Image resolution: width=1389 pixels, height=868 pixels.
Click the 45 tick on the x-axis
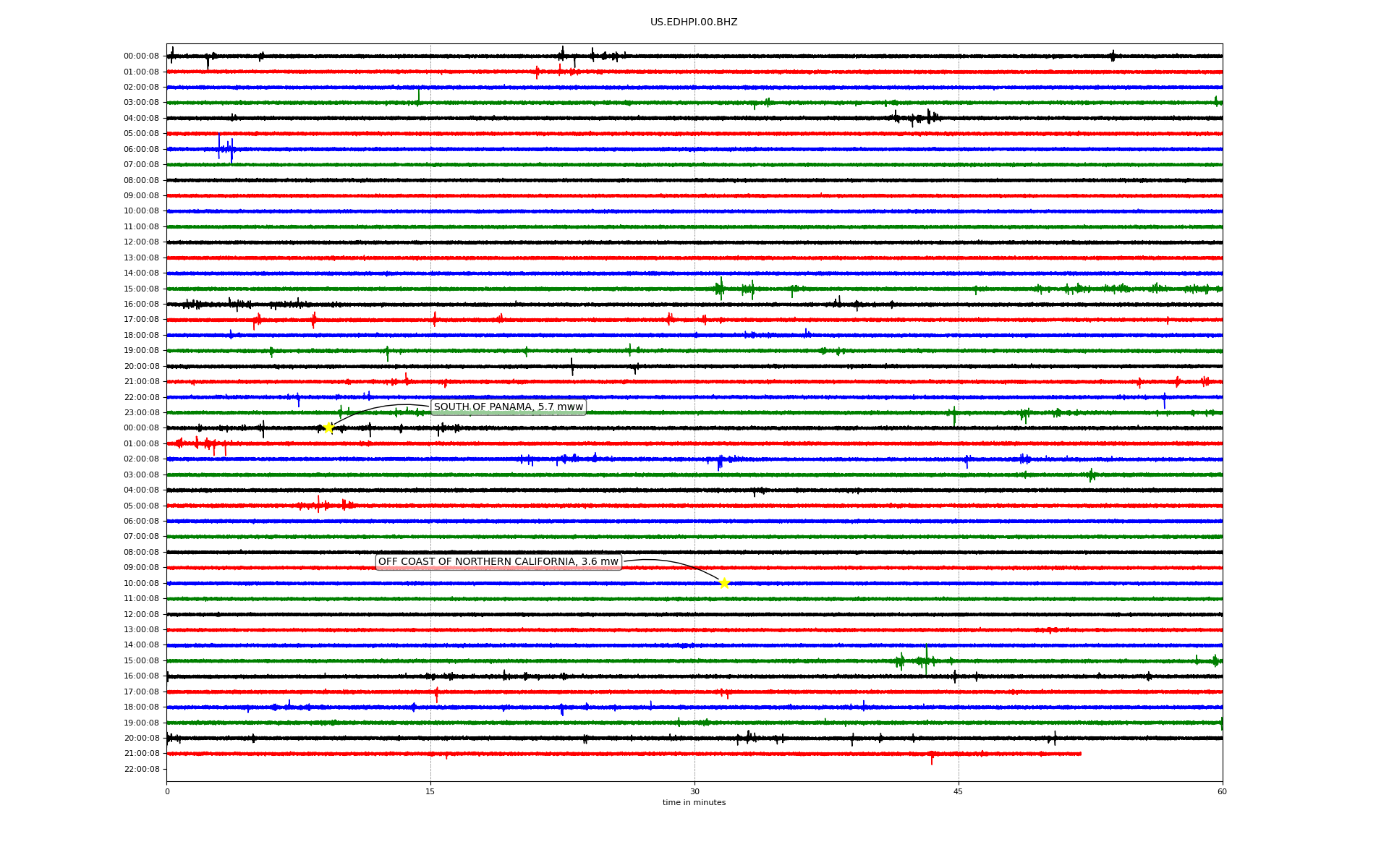[x=959, y=791]
